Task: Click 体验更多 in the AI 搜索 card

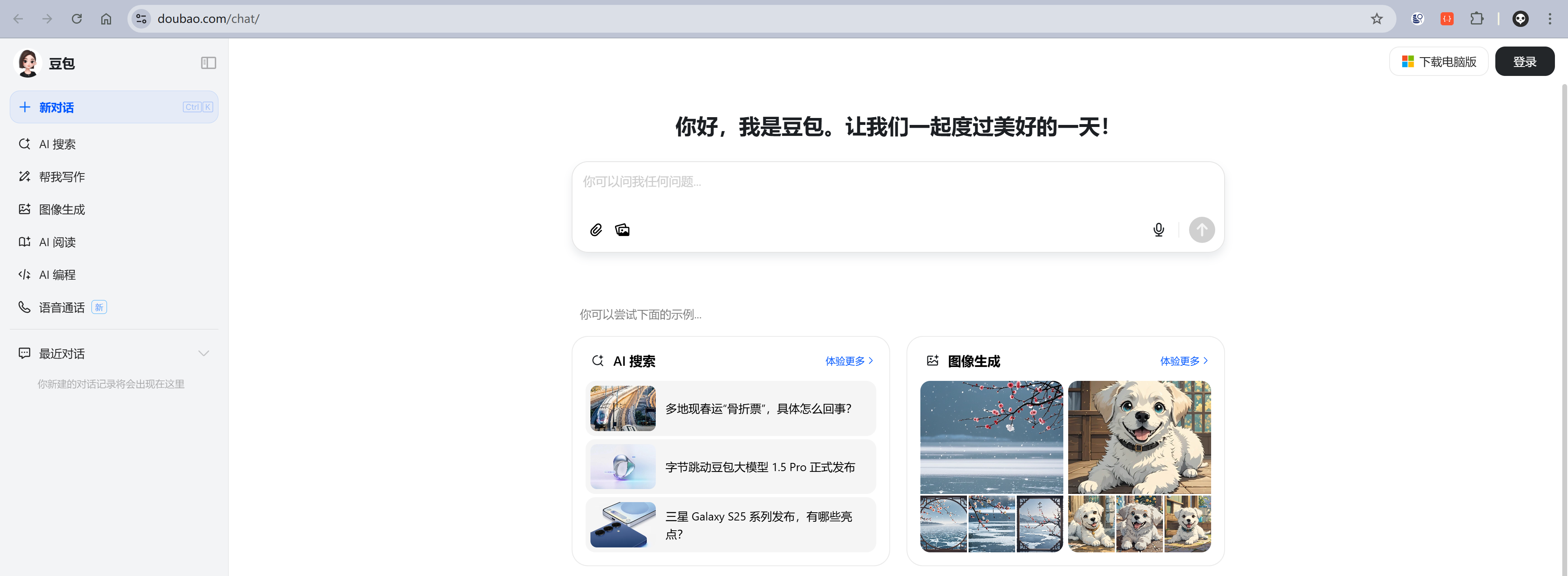Action: (x=849, y=361)
